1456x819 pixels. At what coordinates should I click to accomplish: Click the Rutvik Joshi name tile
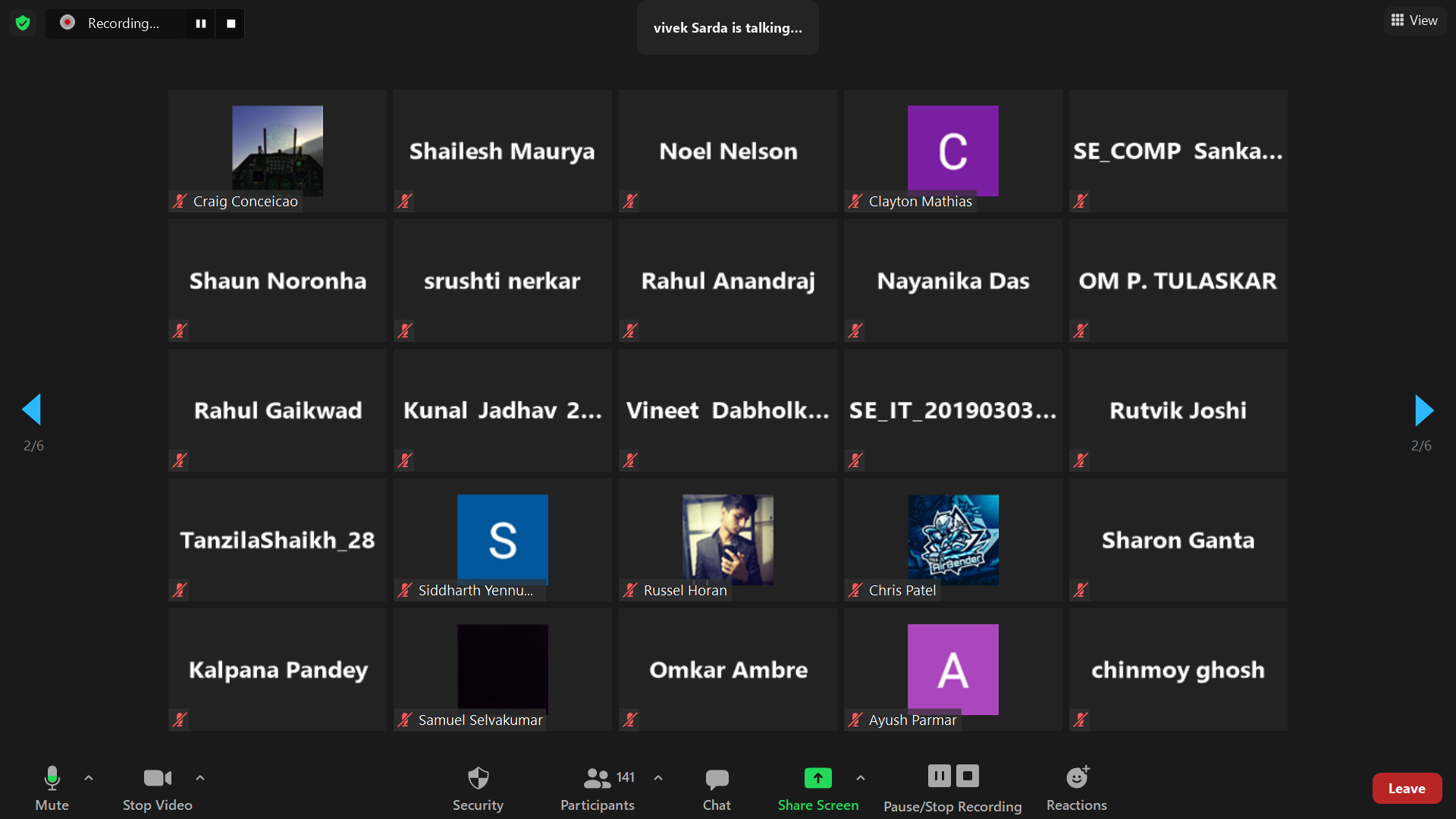click(x=1178, y=410)
